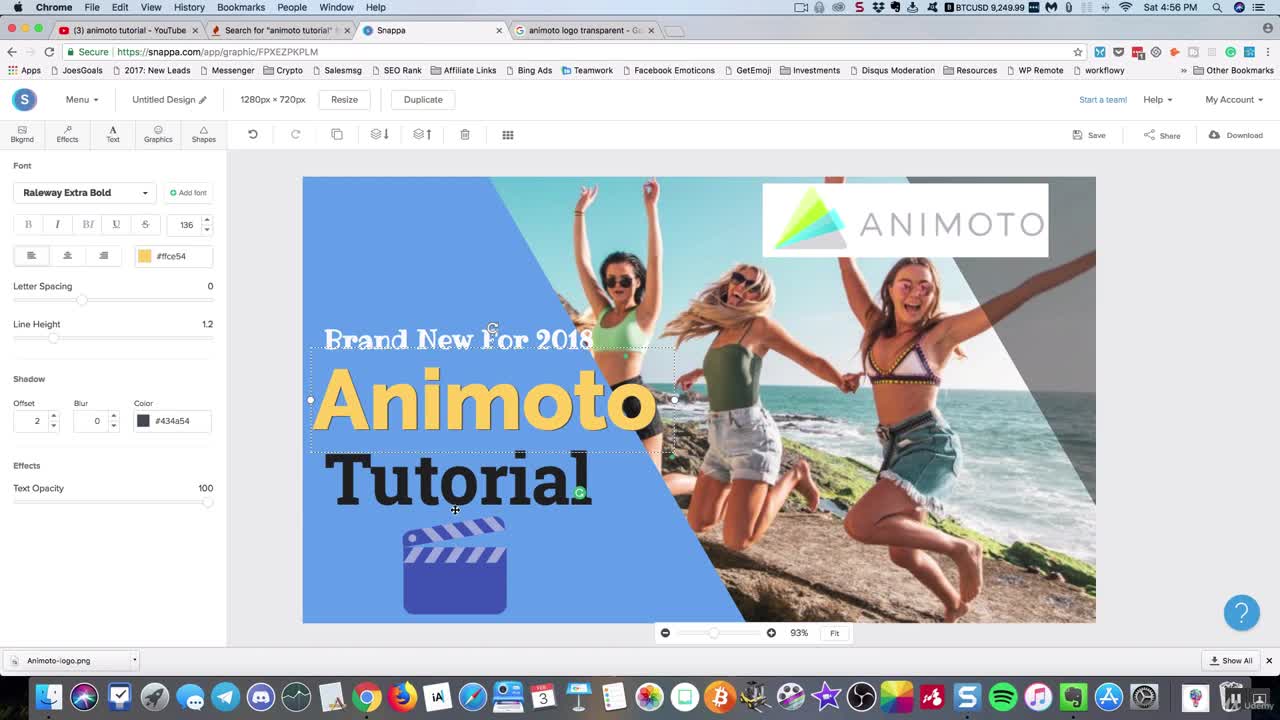The image size is (1280, 720).
Task: Increase font size with up stepper
Action: 207,220
